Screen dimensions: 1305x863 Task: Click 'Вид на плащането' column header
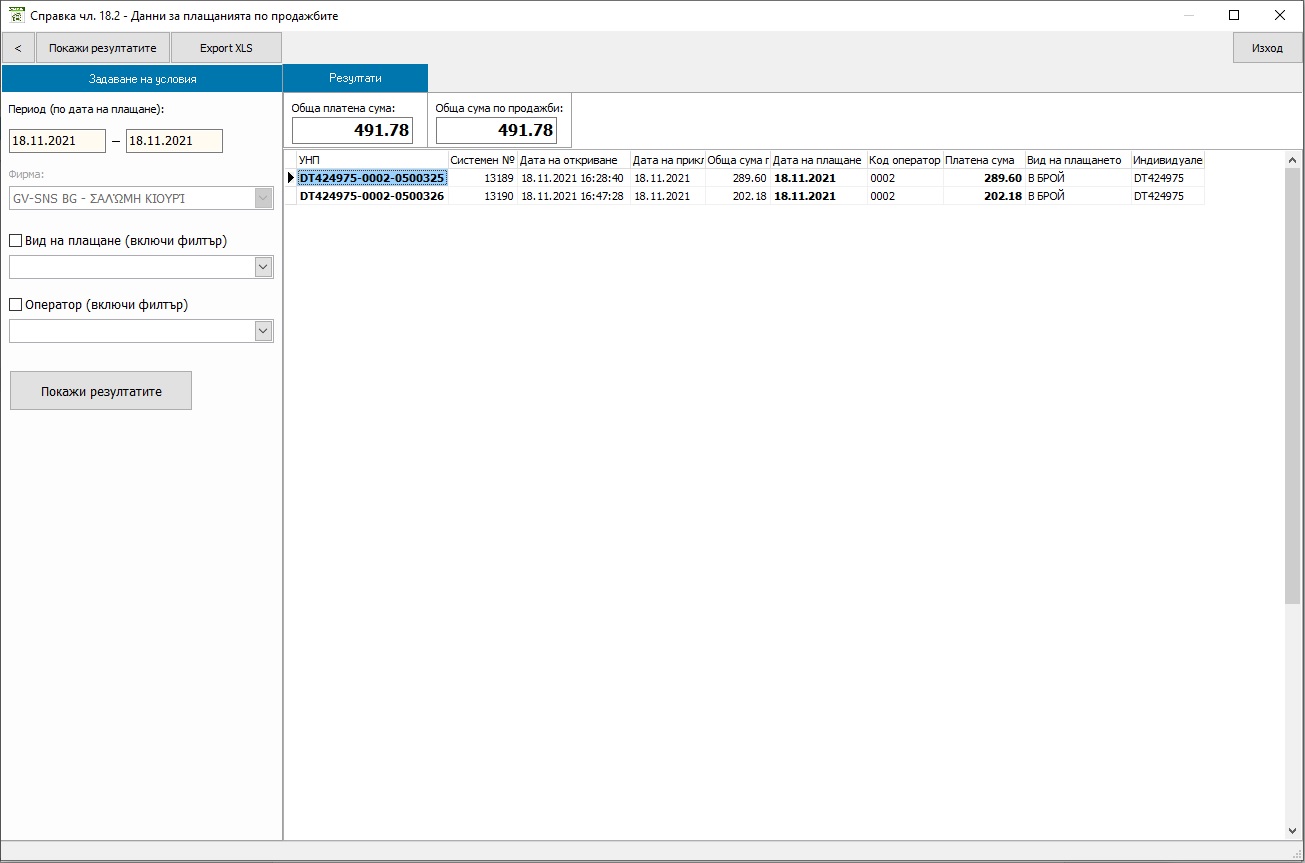click(1078, 160)
